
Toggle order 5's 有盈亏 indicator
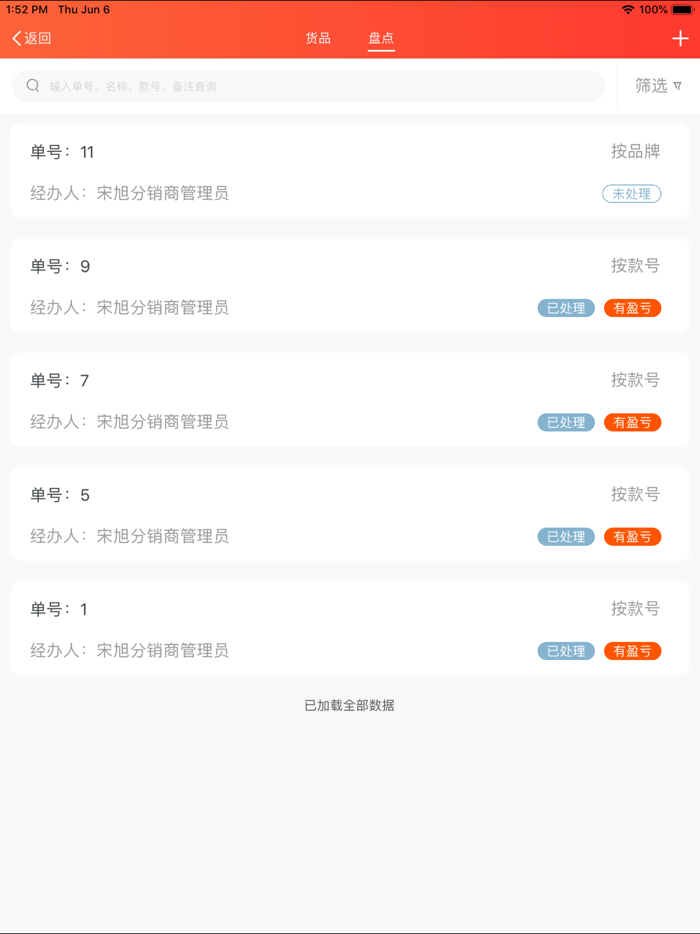click(x=633, y=536)
